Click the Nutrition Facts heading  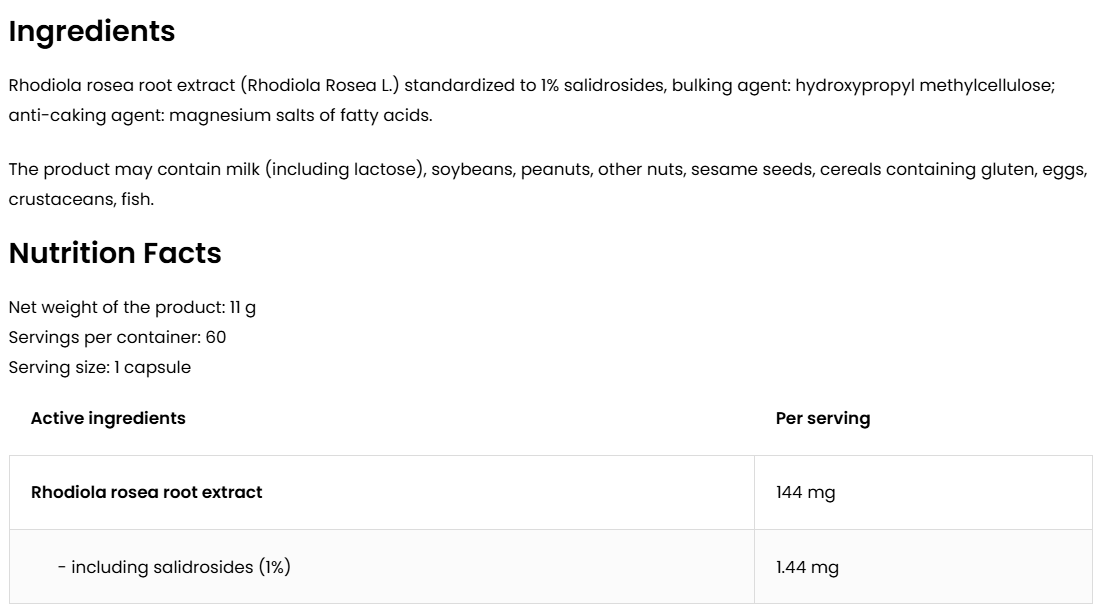[x=115, y=254]
